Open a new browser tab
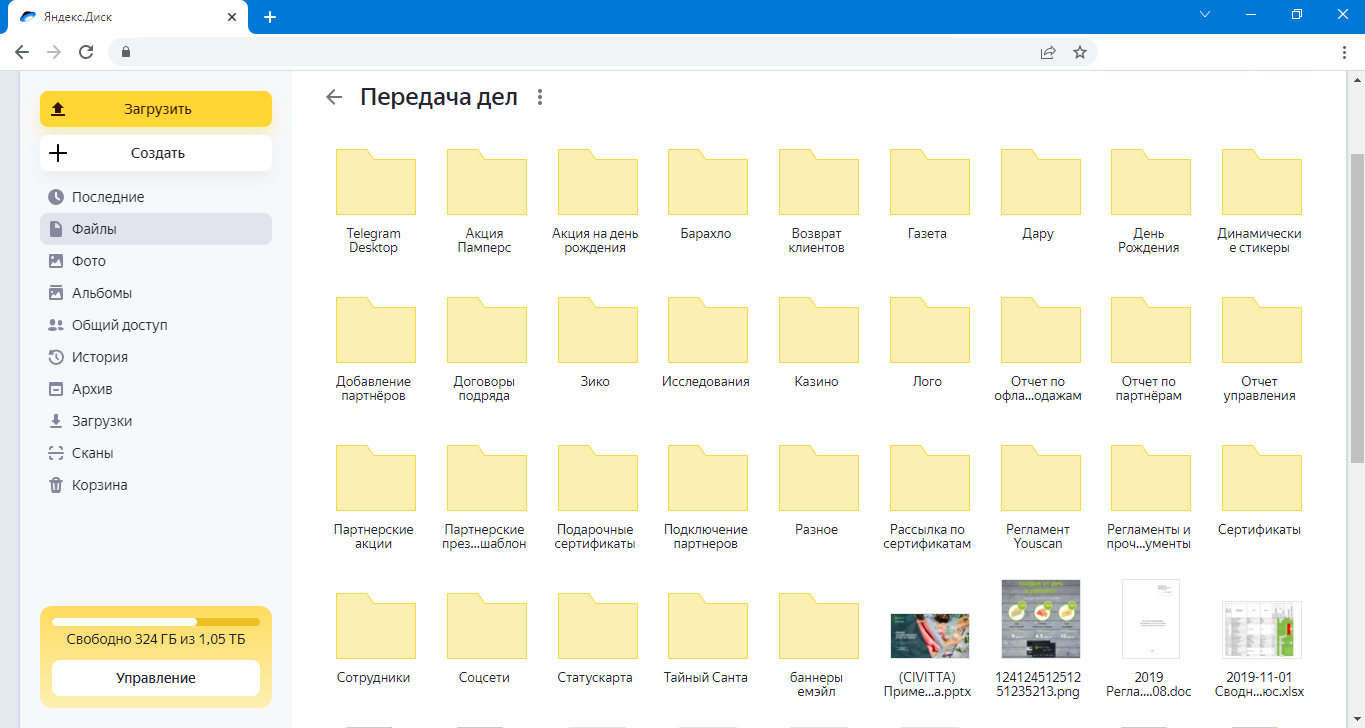 coord(270,17)
